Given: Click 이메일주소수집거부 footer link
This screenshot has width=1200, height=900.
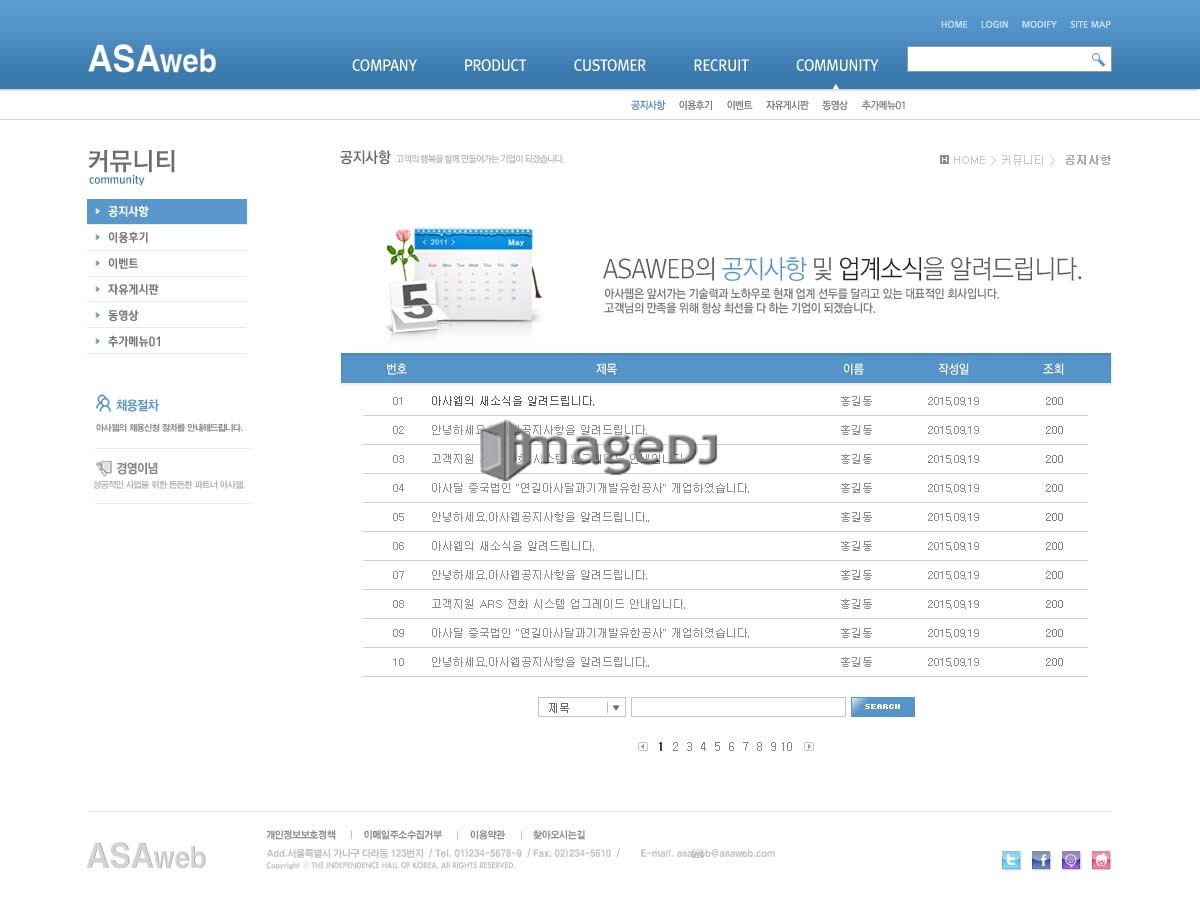Looking at the screenshot, I should click(x=403, y=835).
